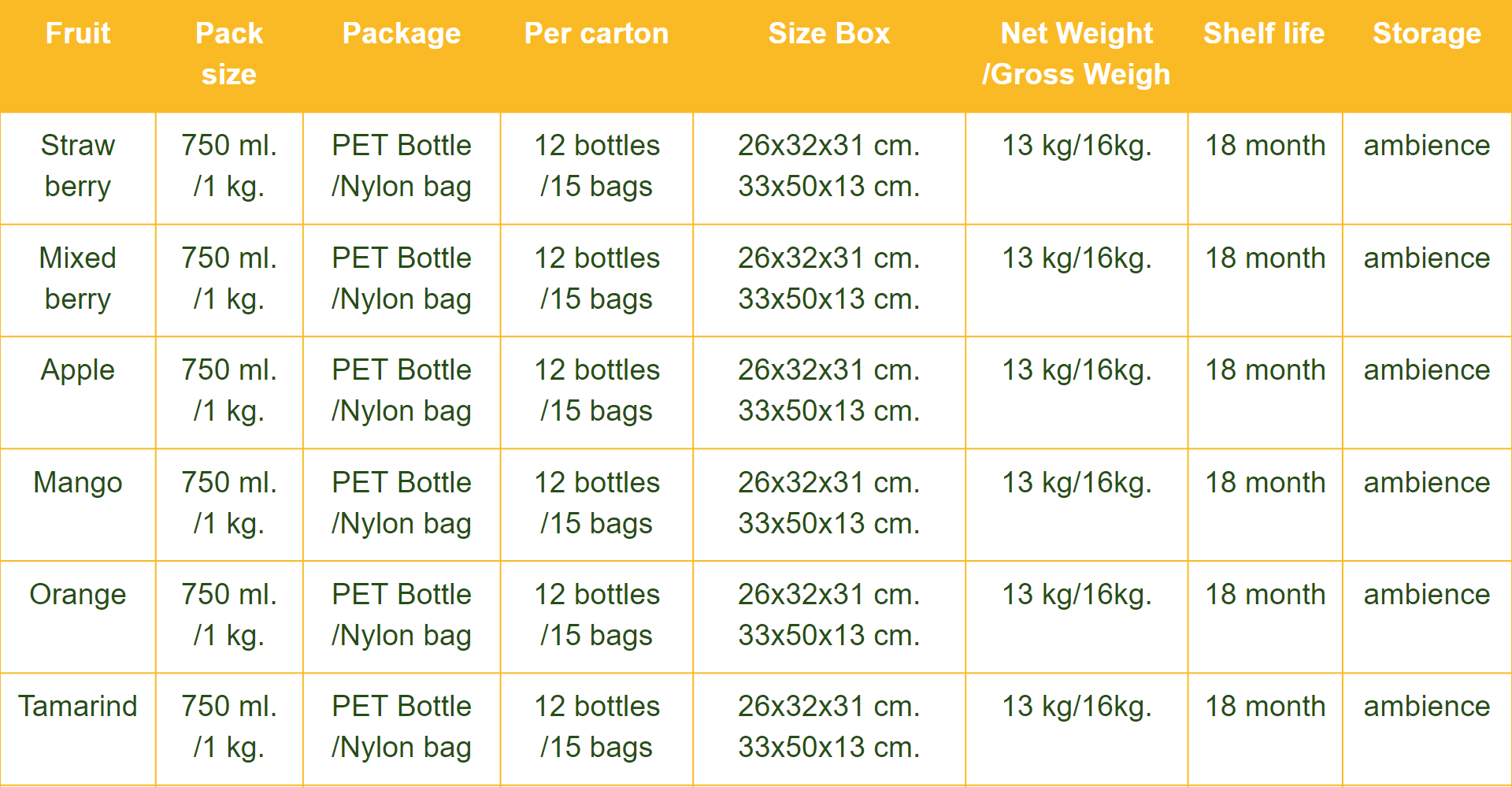Click Tamarind's 18 month shelf life
The height and width of the screenshot is (787, 1512).
1266,706
